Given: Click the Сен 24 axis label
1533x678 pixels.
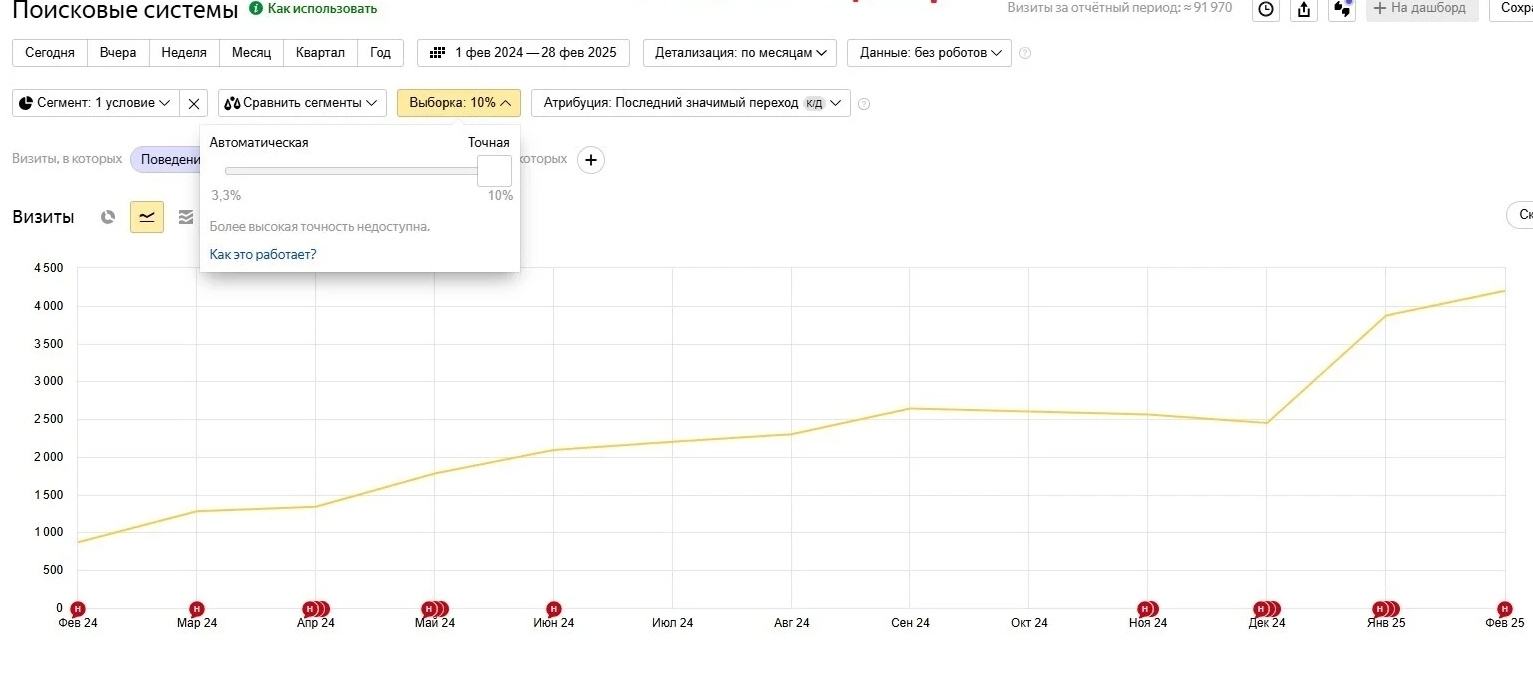Looking at the screenshot, I should click(910, 623).
